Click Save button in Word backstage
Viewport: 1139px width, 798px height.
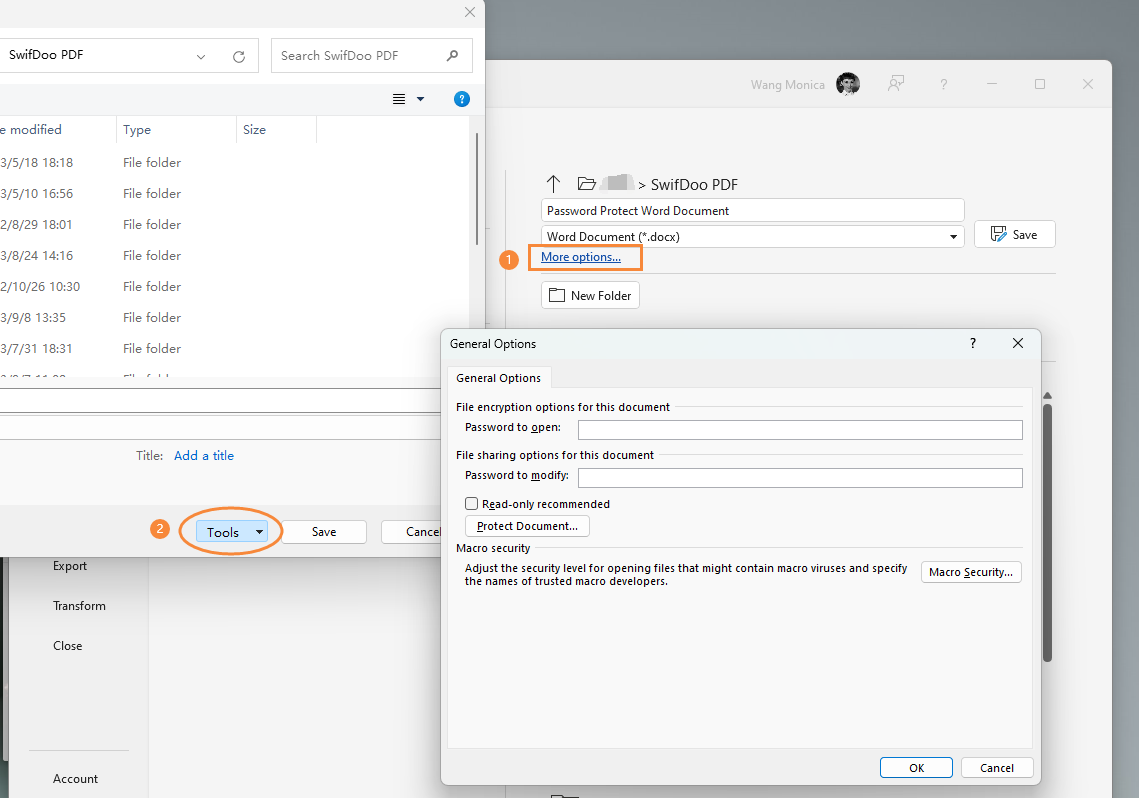(x=1014, y=235)
